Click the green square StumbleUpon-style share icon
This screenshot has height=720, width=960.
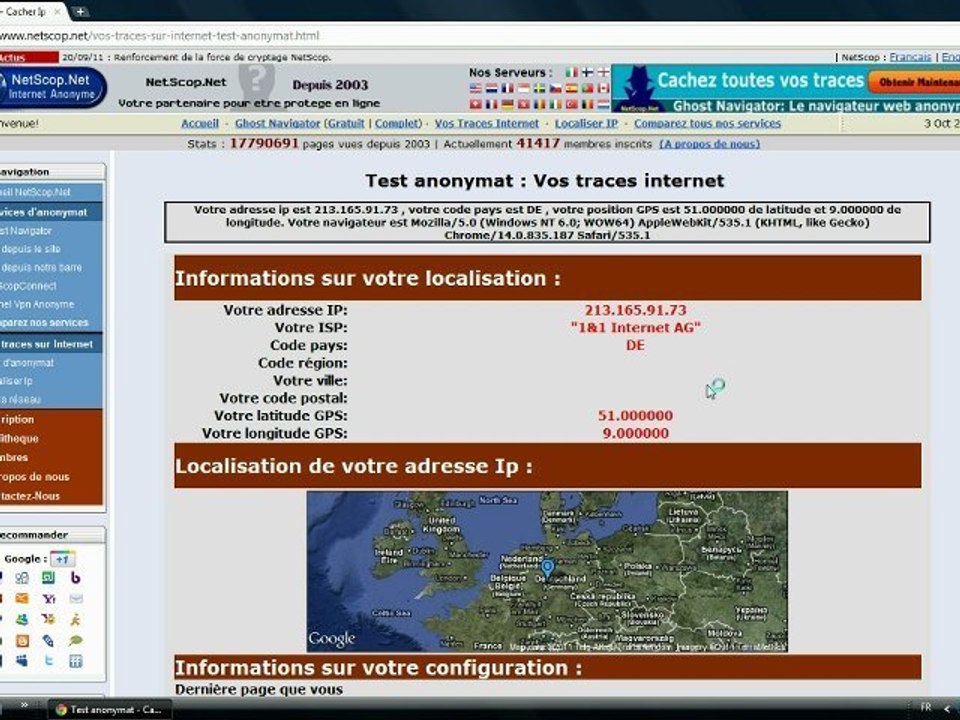point(48,577)
